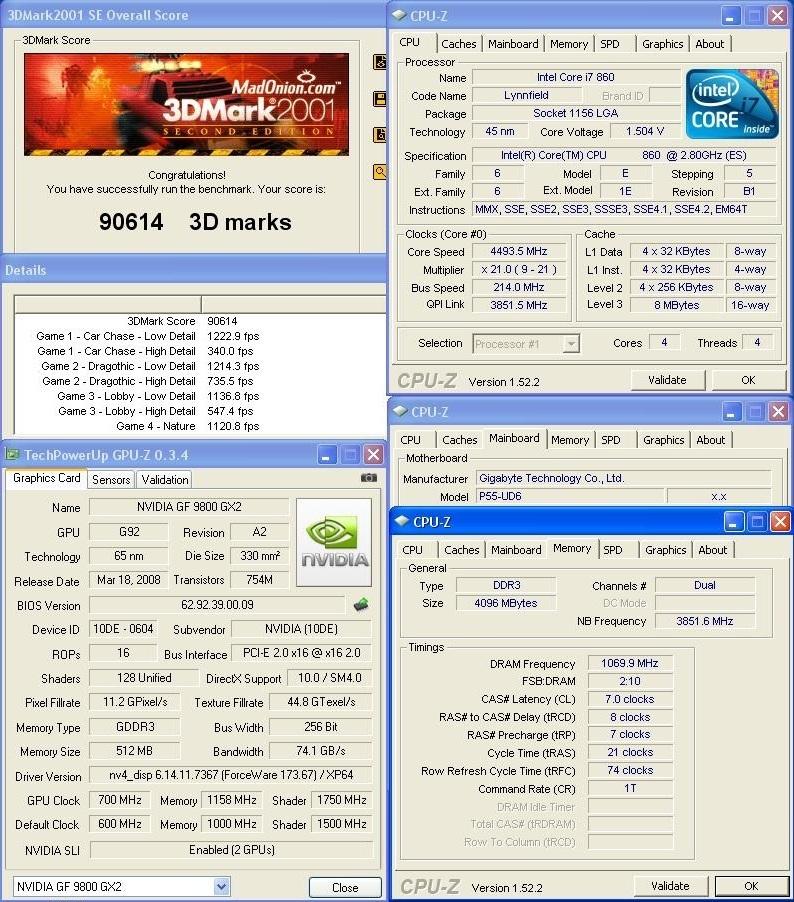The width and height of the screenshot is (794, 902).
Task: Click Validate in the Memory CPU-Z window
Action: click(670, 886)
